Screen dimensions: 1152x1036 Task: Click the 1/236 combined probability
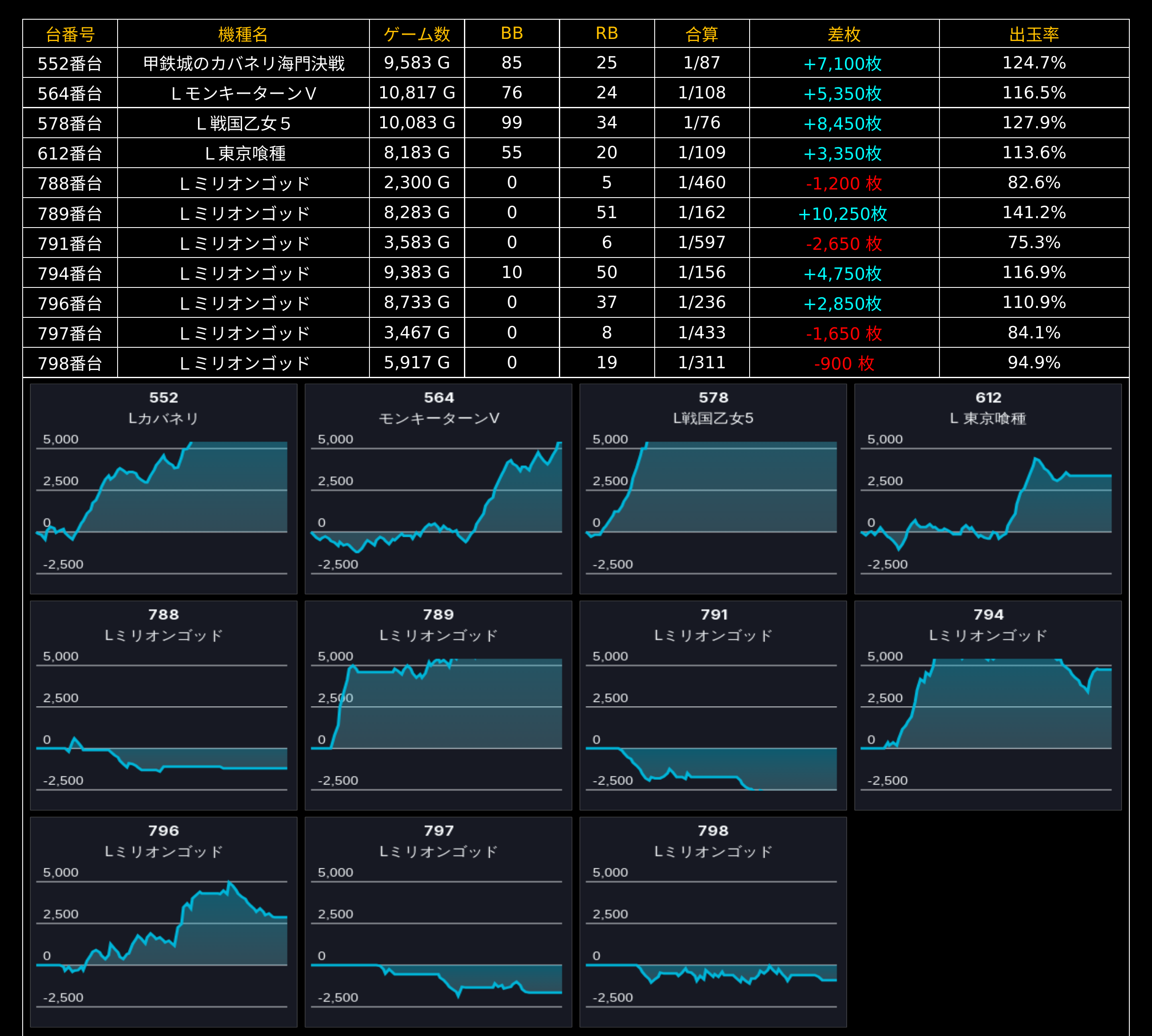(702, 303)
